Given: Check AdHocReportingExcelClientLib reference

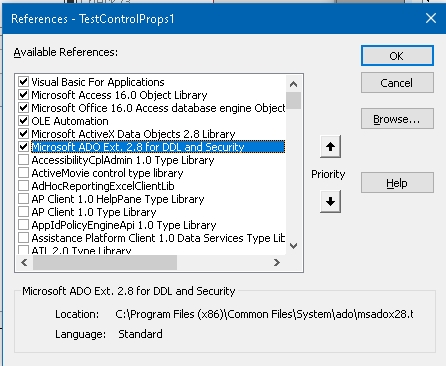Looking at the screenshot, I should tap(23, 186).
